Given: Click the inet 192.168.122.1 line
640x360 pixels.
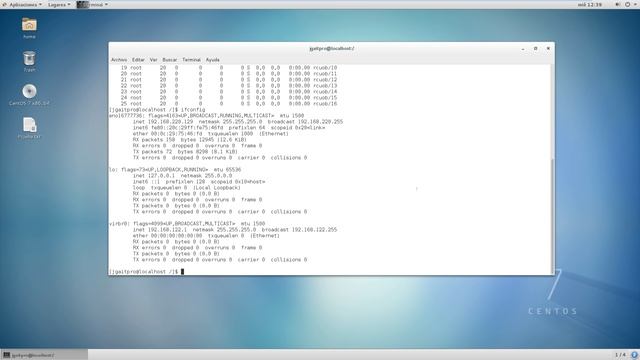Looking at the screenshot, I should coord(235,230).
